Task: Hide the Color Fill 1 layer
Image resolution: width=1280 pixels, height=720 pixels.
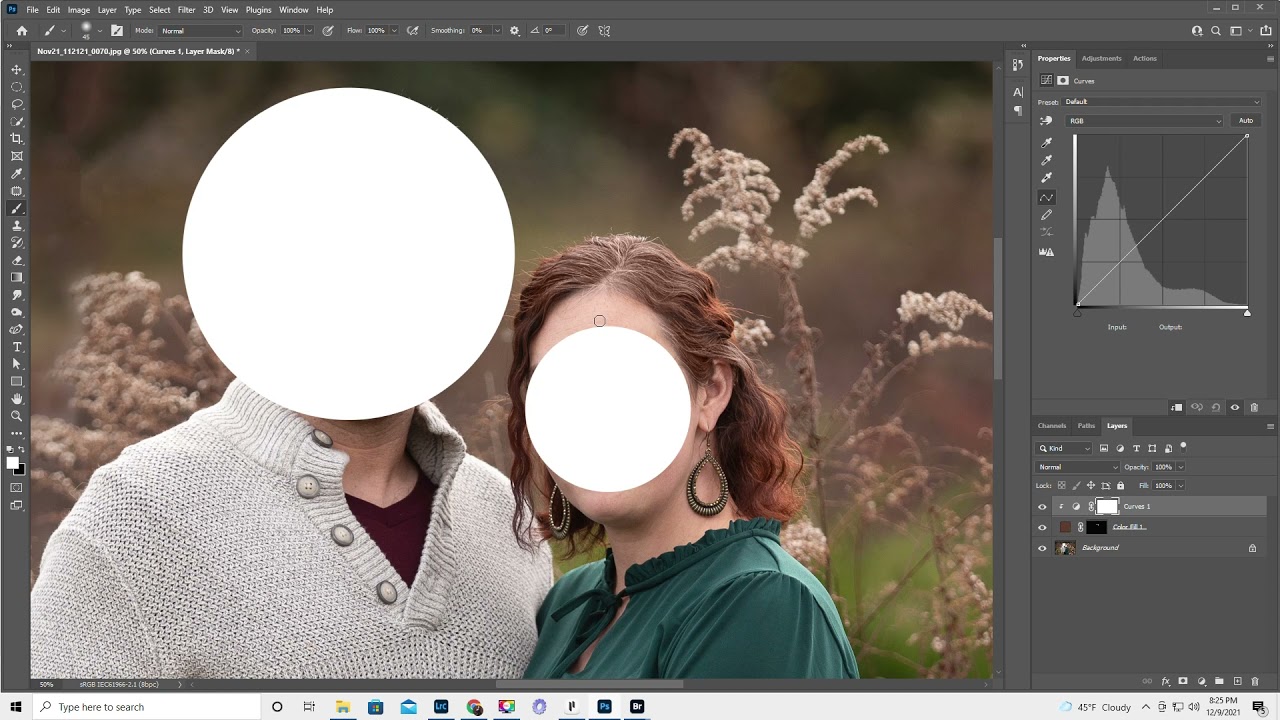Action: 1042,527
